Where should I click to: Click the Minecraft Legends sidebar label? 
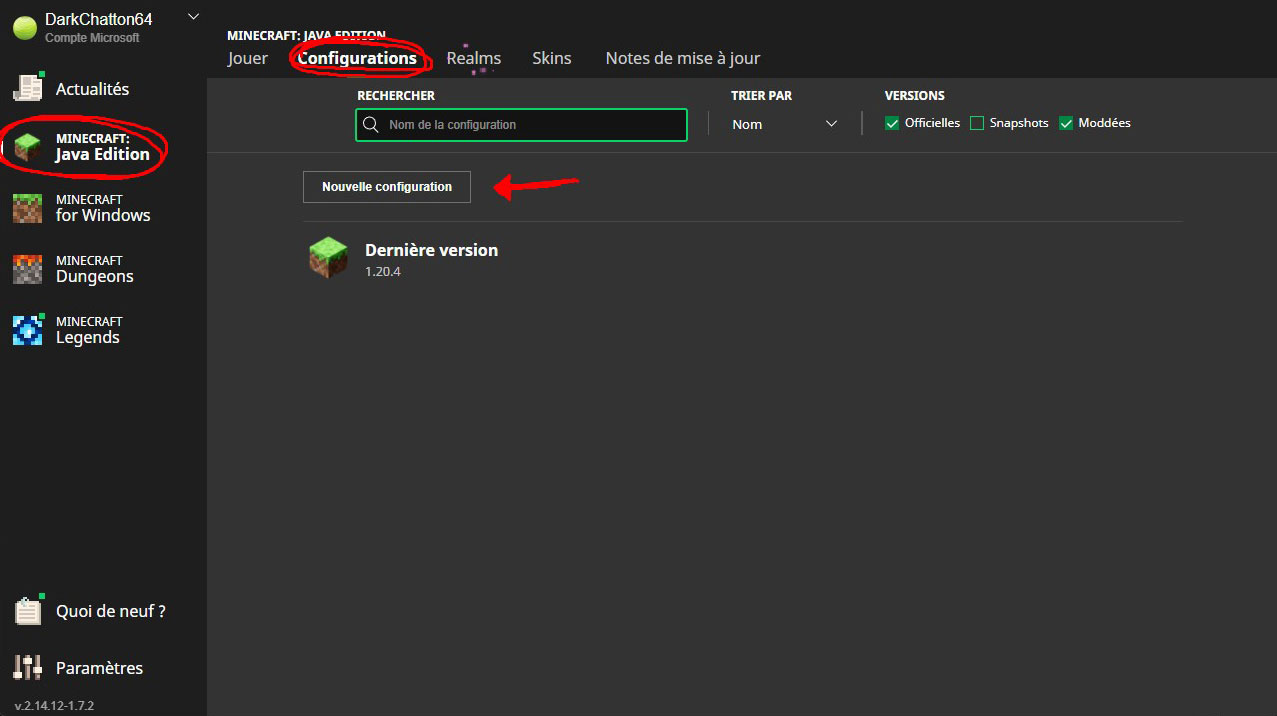tap(89, 330)
